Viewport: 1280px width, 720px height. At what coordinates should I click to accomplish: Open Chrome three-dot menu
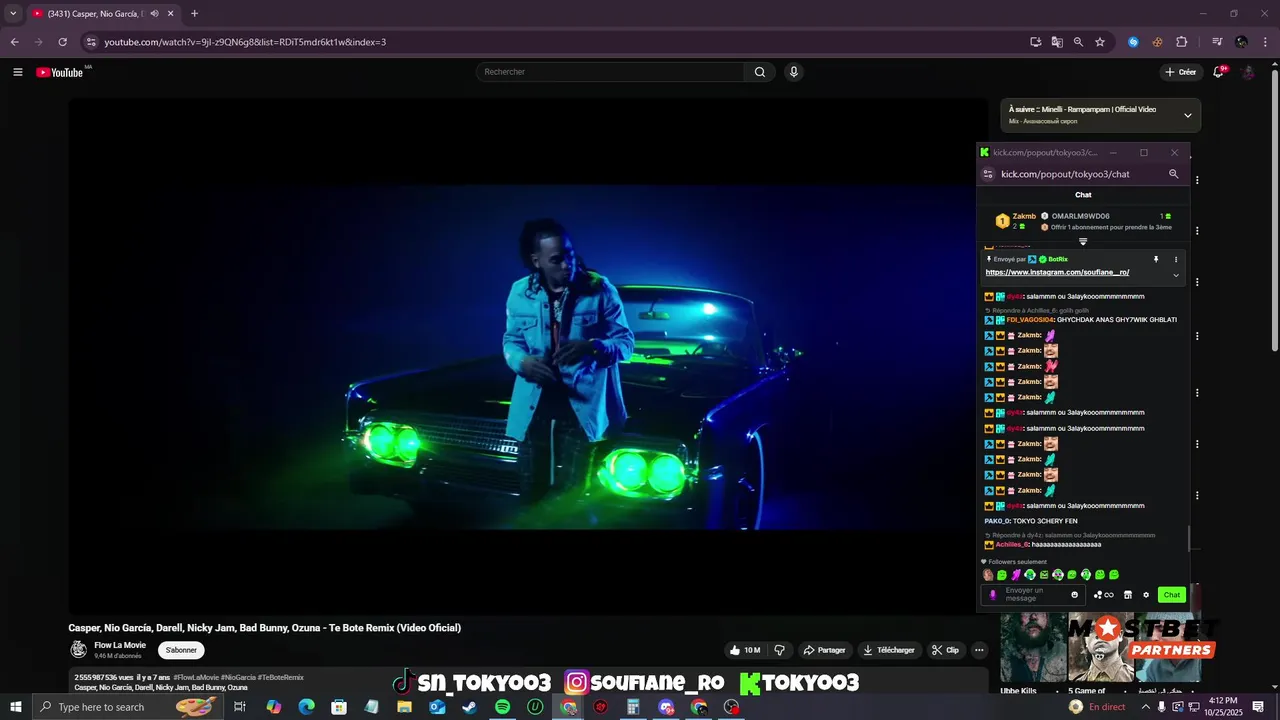tap(1265, 42)
